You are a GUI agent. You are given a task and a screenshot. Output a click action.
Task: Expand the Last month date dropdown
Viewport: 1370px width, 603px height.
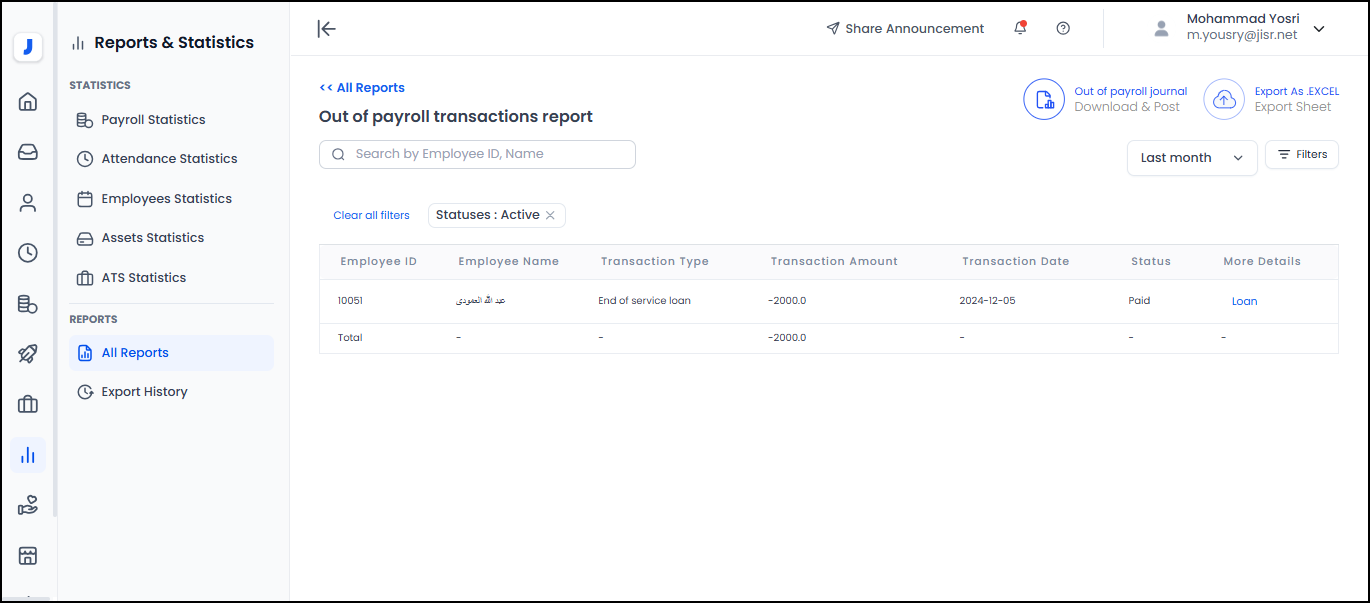pyautogui.click(x=1192, y=158)
